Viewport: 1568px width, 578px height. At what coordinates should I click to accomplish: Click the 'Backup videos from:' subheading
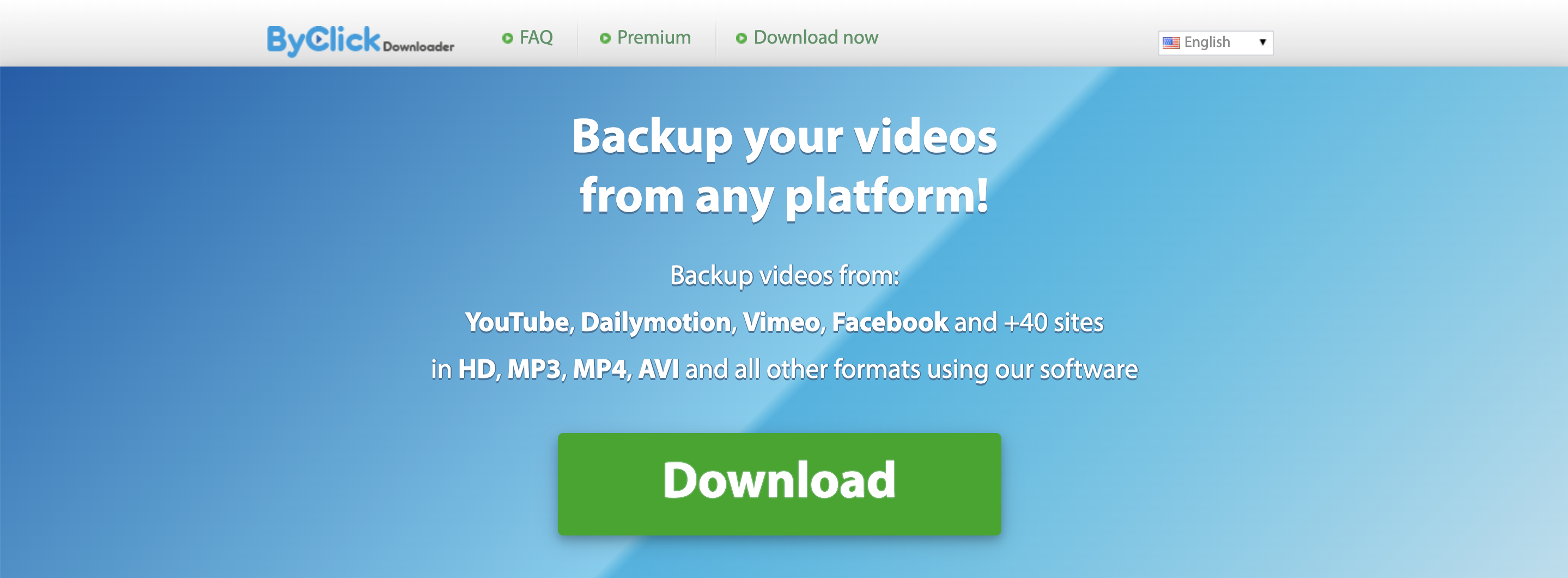point(785,275)
